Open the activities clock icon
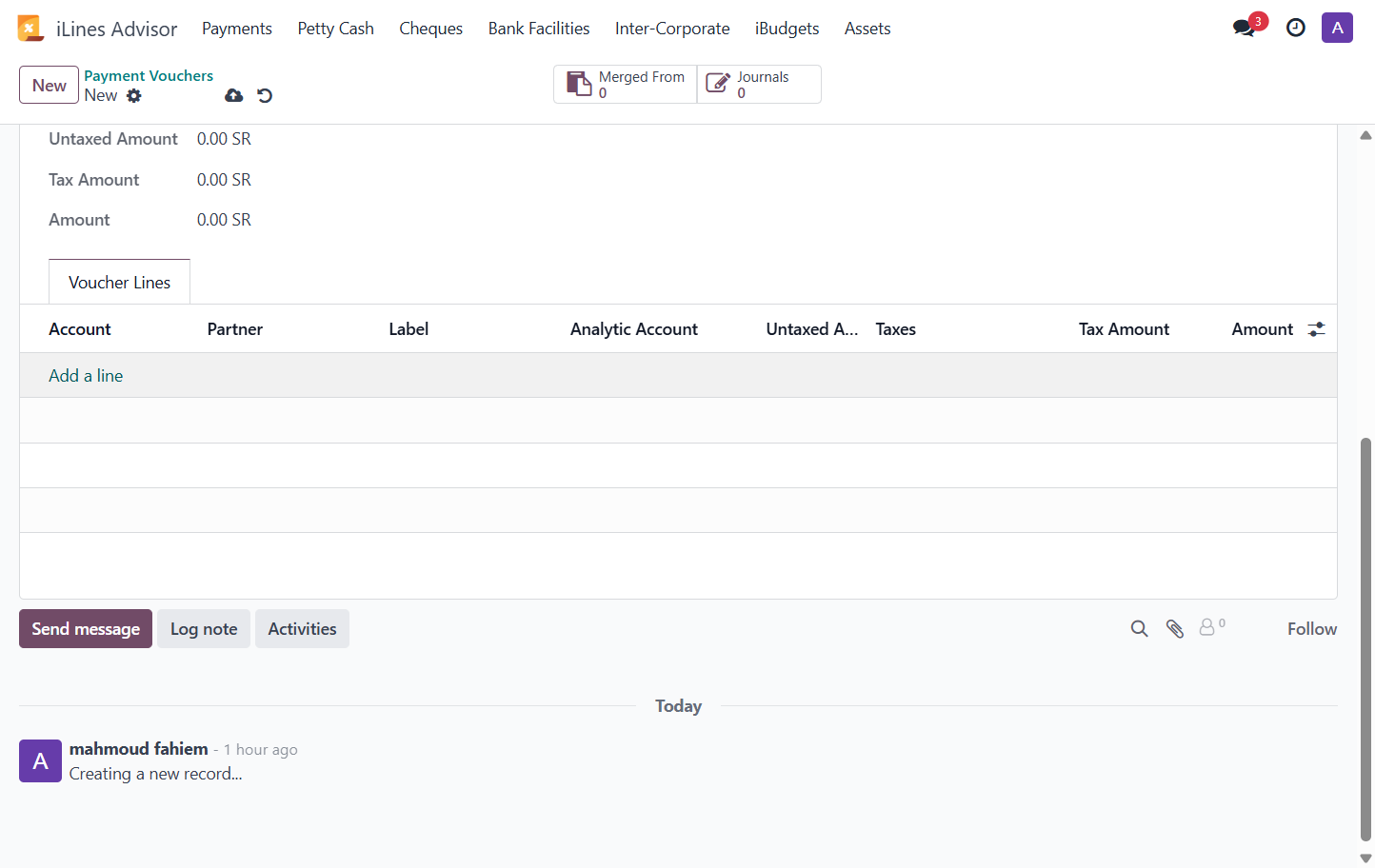The width and height of the screenshot is (1375, 868). coord(1296,29)
